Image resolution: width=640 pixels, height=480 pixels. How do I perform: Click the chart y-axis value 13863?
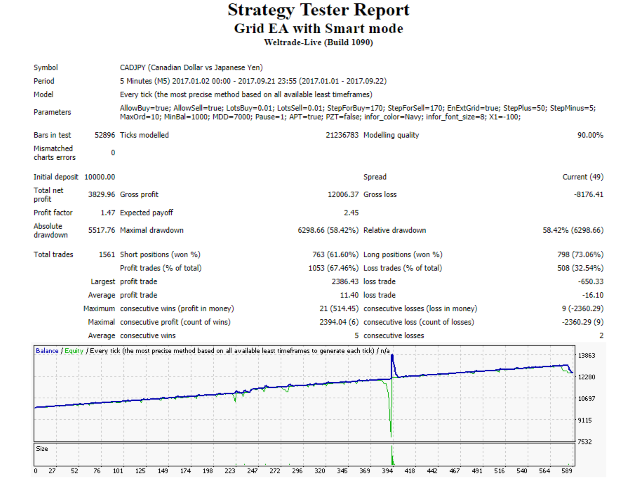click(587, 356)
